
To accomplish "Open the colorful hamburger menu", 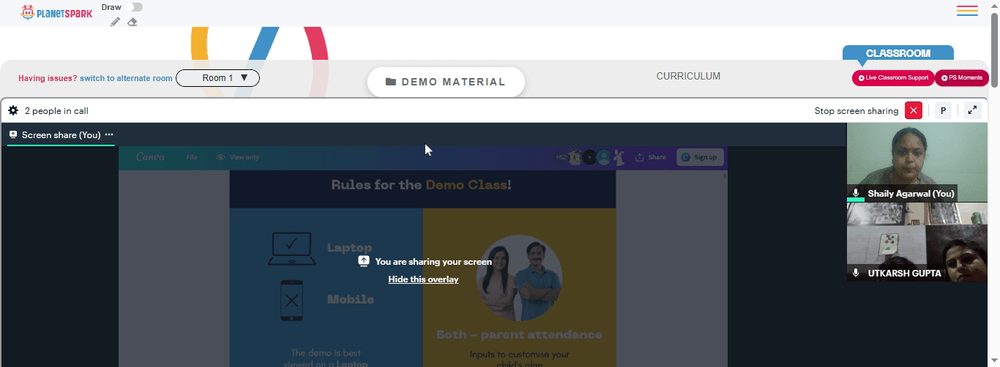I will [x=967, y=11].
